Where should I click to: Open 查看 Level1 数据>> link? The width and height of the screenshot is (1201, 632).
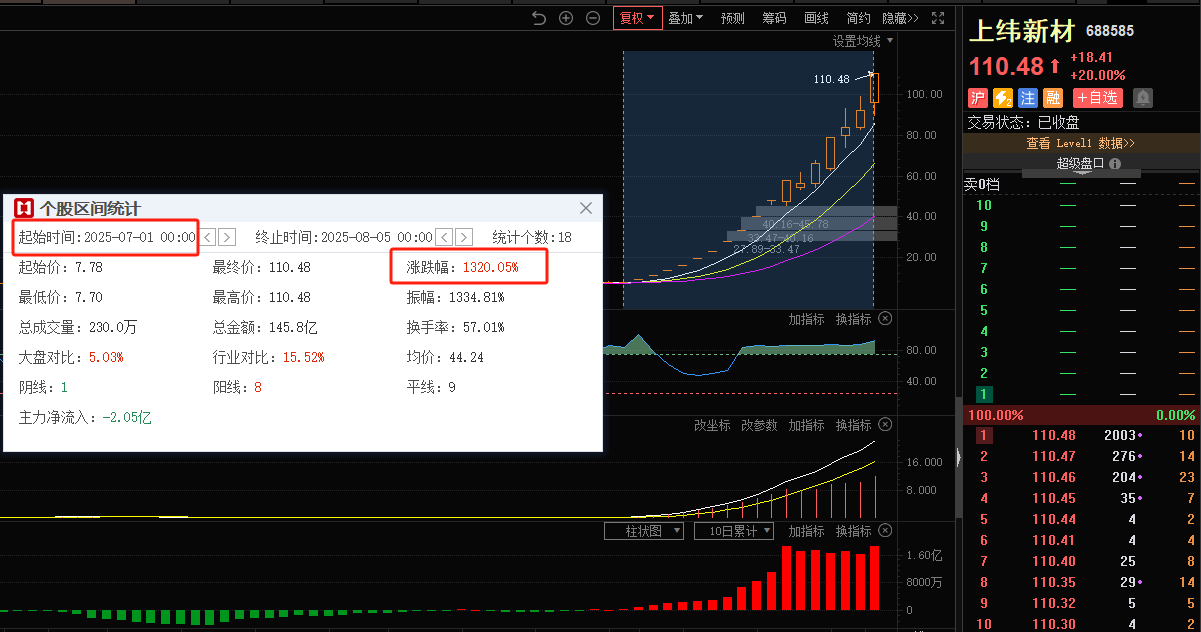(x=1080, y=143)
